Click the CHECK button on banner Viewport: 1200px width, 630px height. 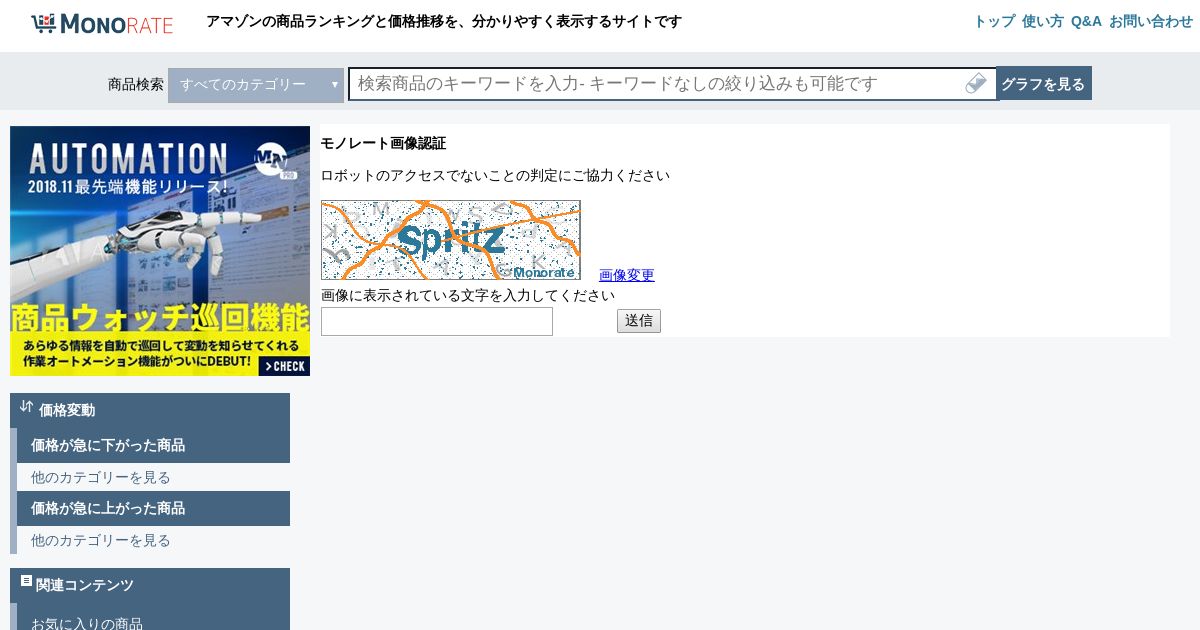point(285,366)
